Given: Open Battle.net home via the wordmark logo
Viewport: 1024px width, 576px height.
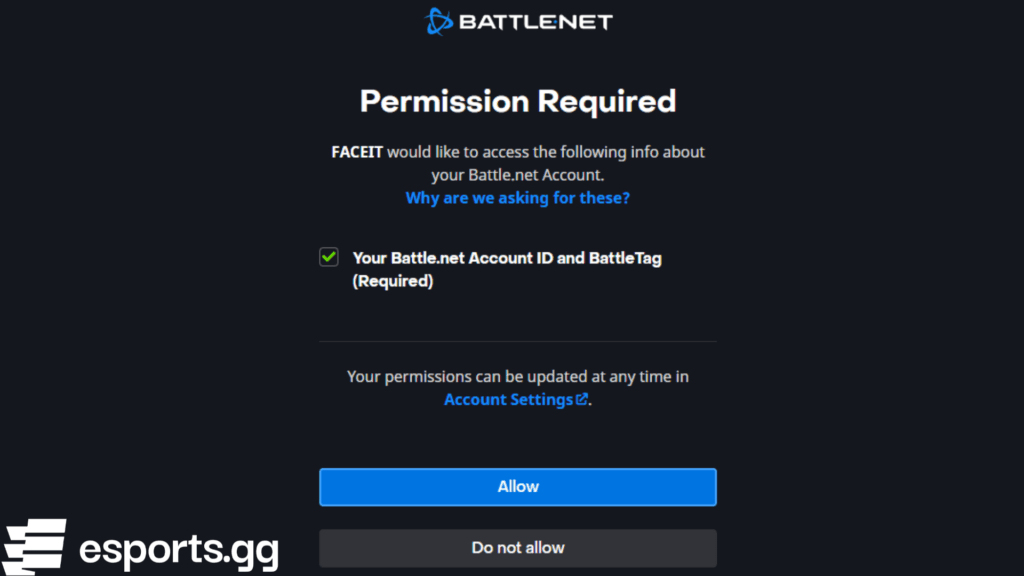Looking at the screenshot, I should (535, 20).
